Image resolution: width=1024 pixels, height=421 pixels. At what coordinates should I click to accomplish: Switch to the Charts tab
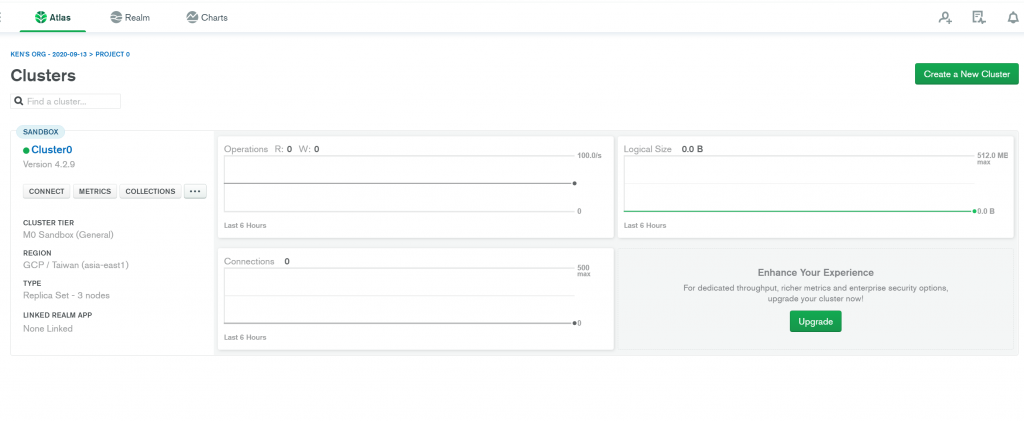point(207,18)
